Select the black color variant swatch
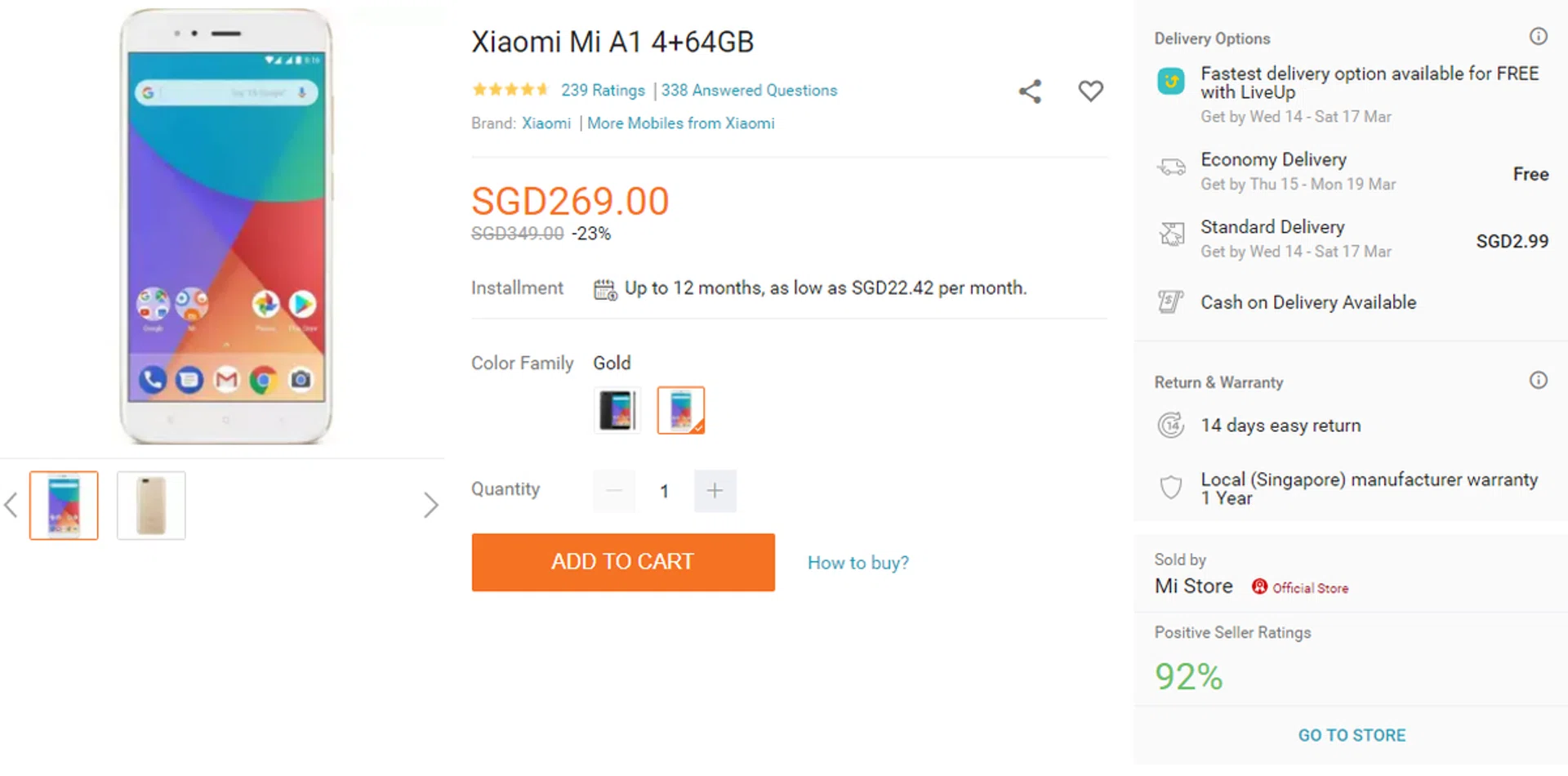Image resolution: width=1568 pixels, height=776 pixels. click(x=617, y=410)
